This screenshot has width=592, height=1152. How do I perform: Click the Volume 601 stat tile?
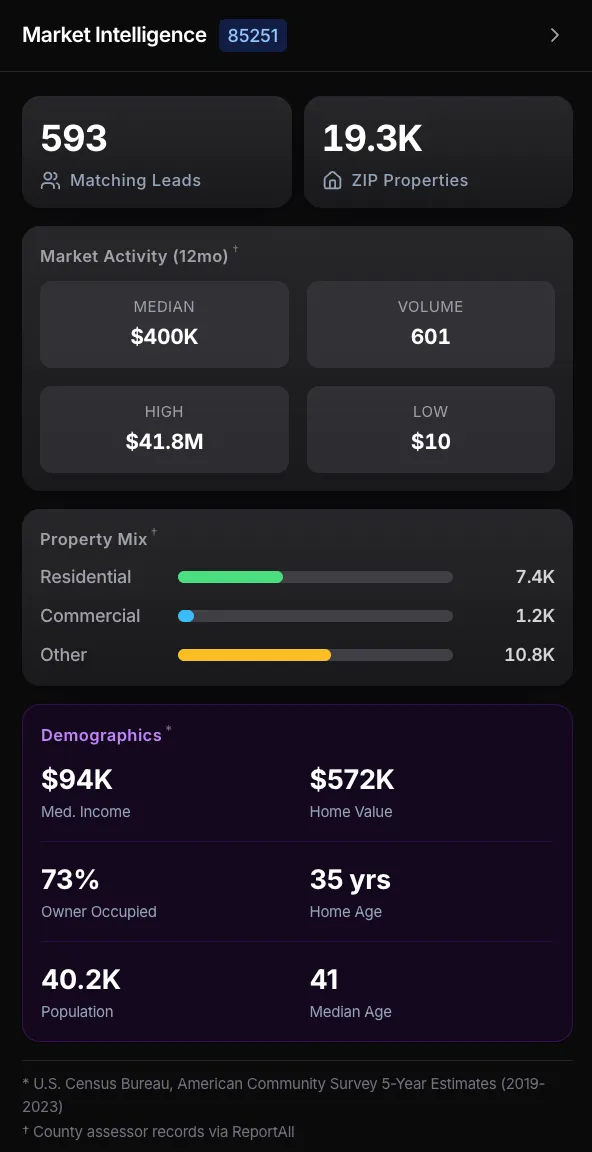point(430,324)
